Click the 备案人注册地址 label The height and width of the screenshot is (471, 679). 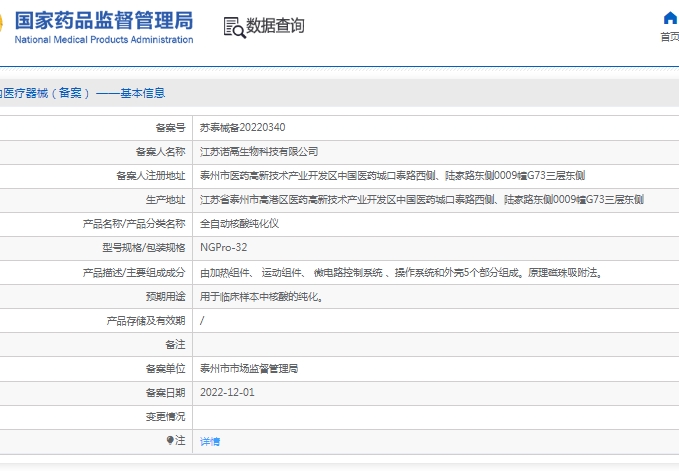coord(150,176)
